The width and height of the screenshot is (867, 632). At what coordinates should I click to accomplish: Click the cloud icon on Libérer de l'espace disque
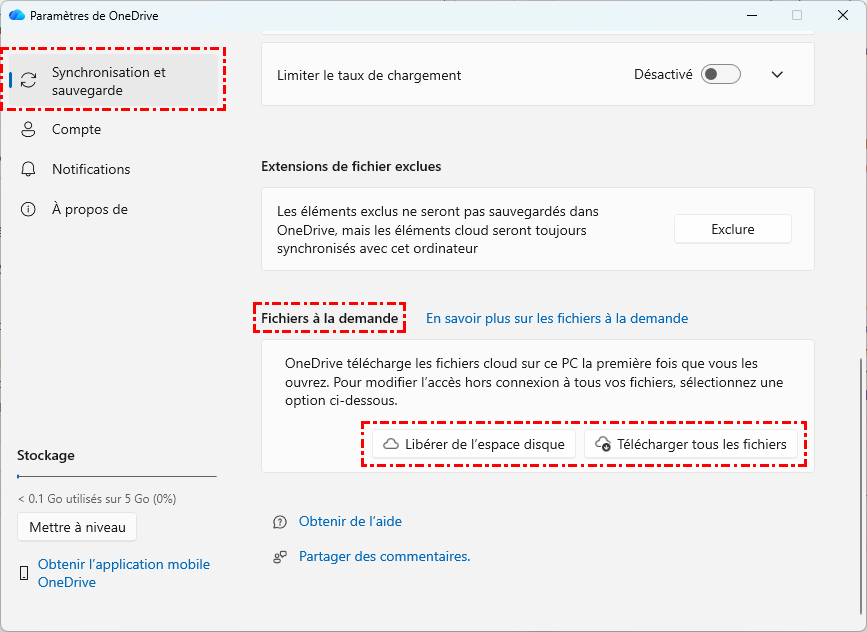coord(391,444)
